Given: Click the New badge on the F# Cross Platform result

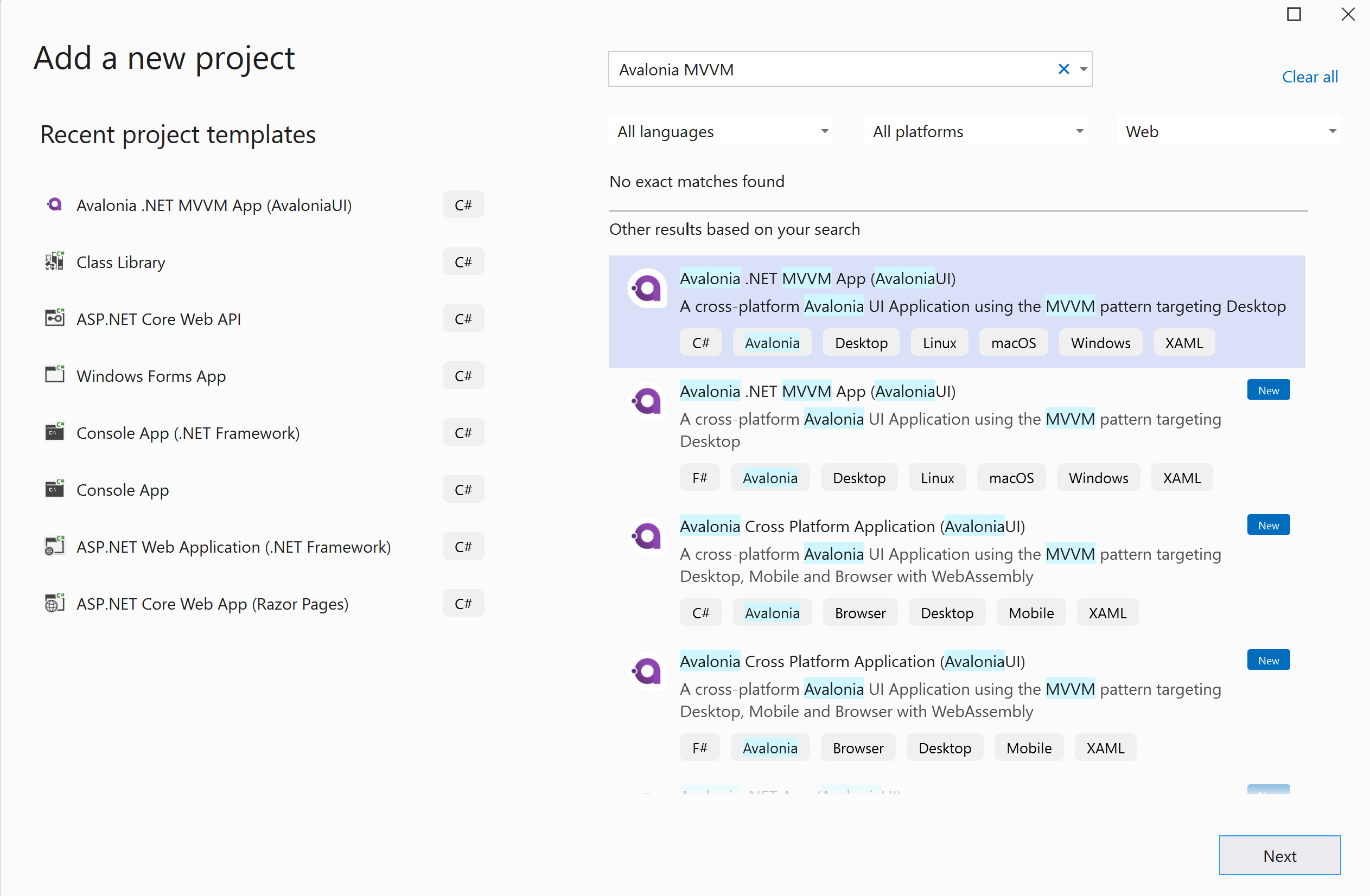Looking at the screenshot, I should (x=1268, y=661).
